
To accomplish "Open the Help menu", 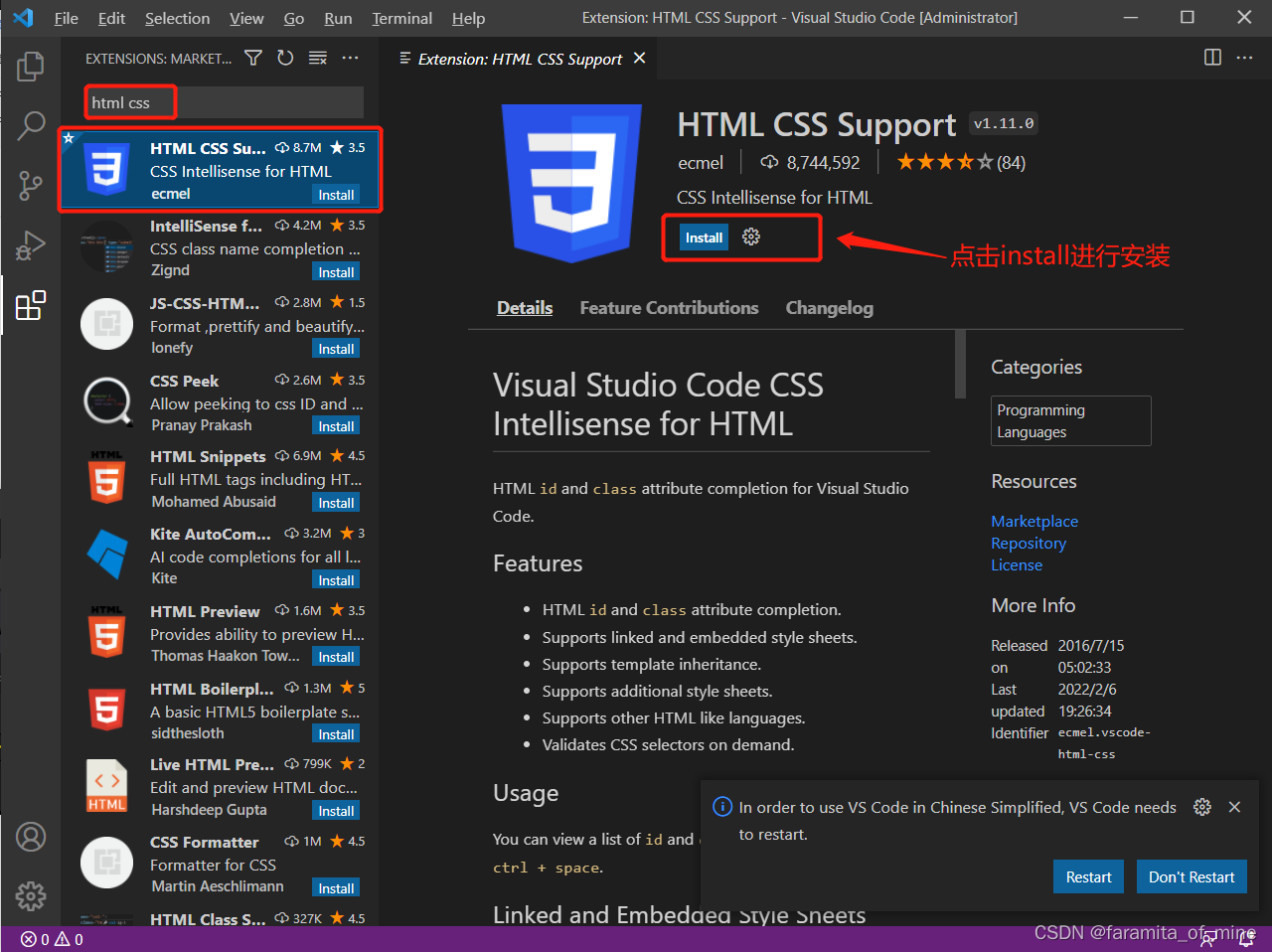I will (x=468, y=18).
